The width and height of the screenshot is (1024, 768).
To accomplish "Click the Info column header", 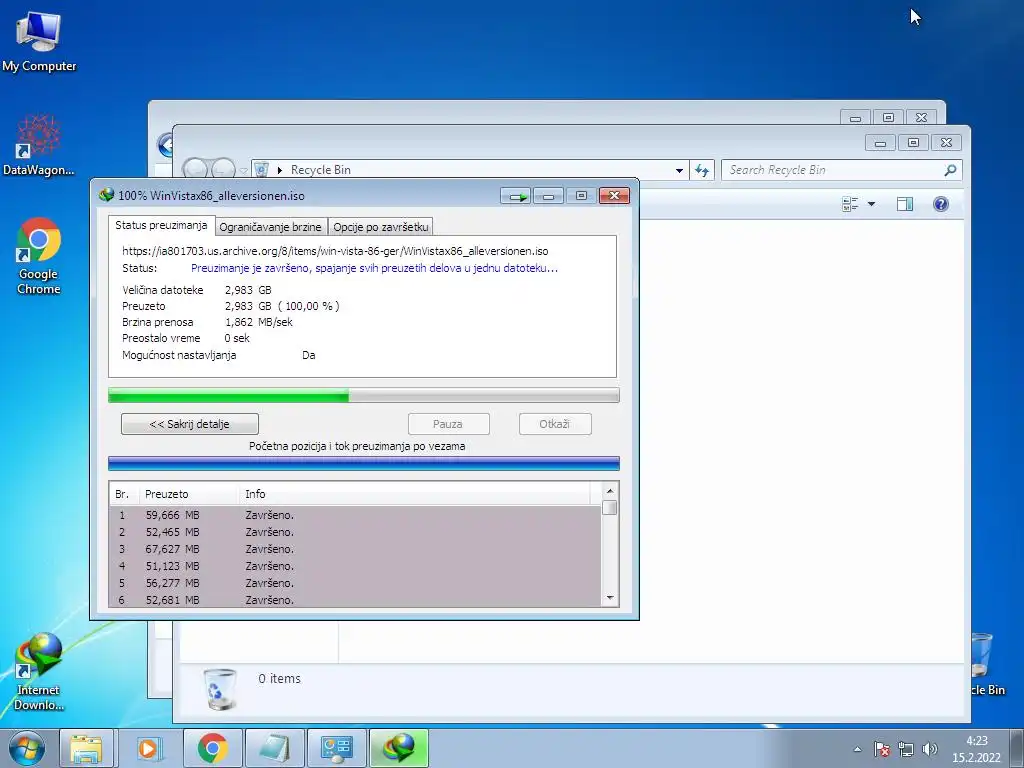I will [x=415, y=494].
